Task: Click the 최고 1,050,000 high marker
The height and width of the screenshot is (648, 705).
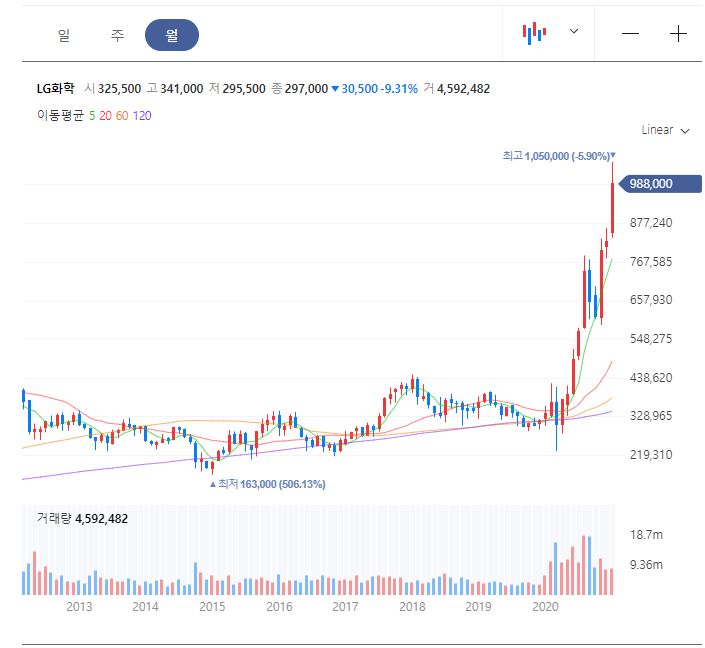Action: [559, 156]
